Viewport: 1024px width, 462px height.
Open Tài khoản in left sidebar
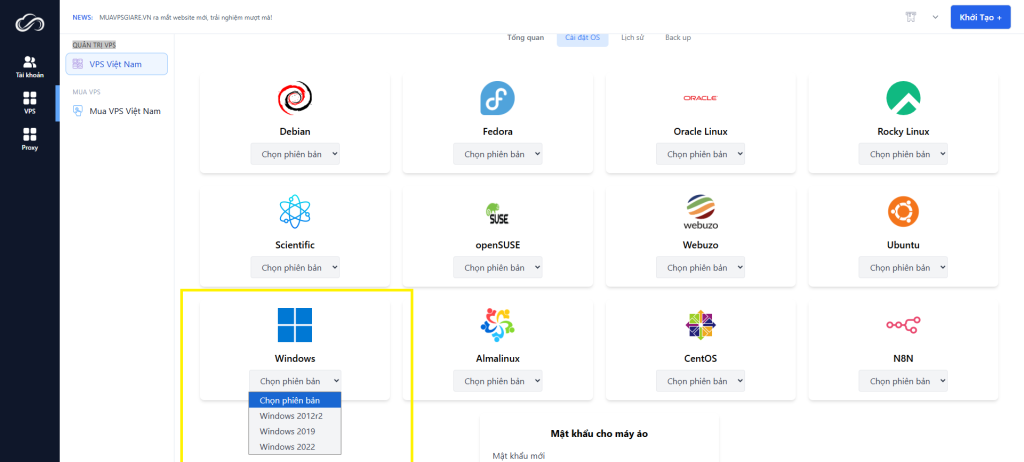click(29, 67)
